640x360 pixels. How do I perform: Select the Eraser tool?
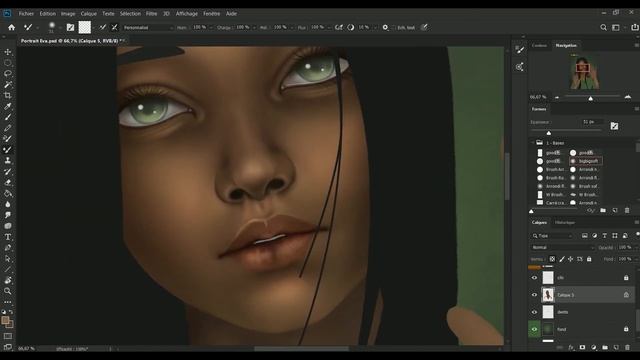8,182
